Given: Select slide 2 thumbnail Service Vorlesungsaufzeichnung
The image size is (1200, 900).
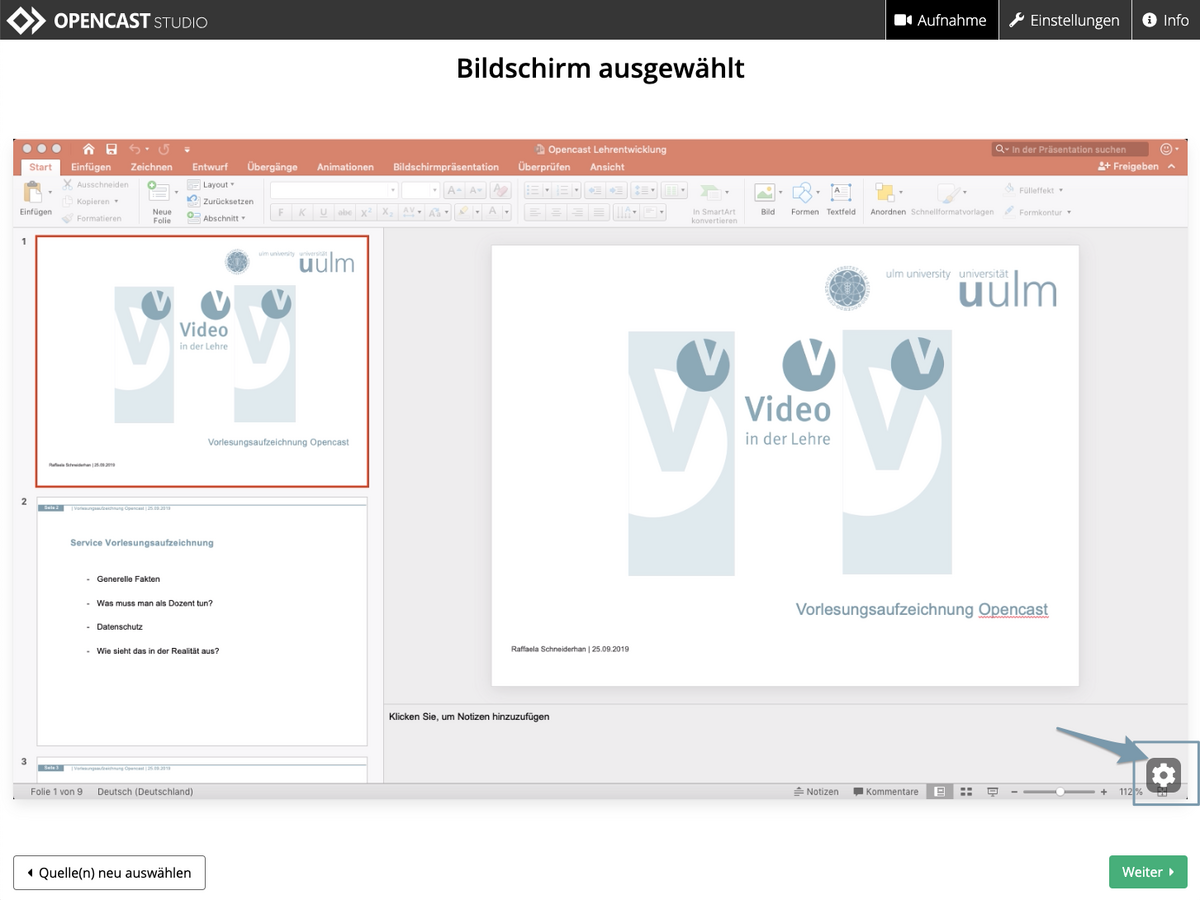Looking at the screenshot, I should [202, 621].
